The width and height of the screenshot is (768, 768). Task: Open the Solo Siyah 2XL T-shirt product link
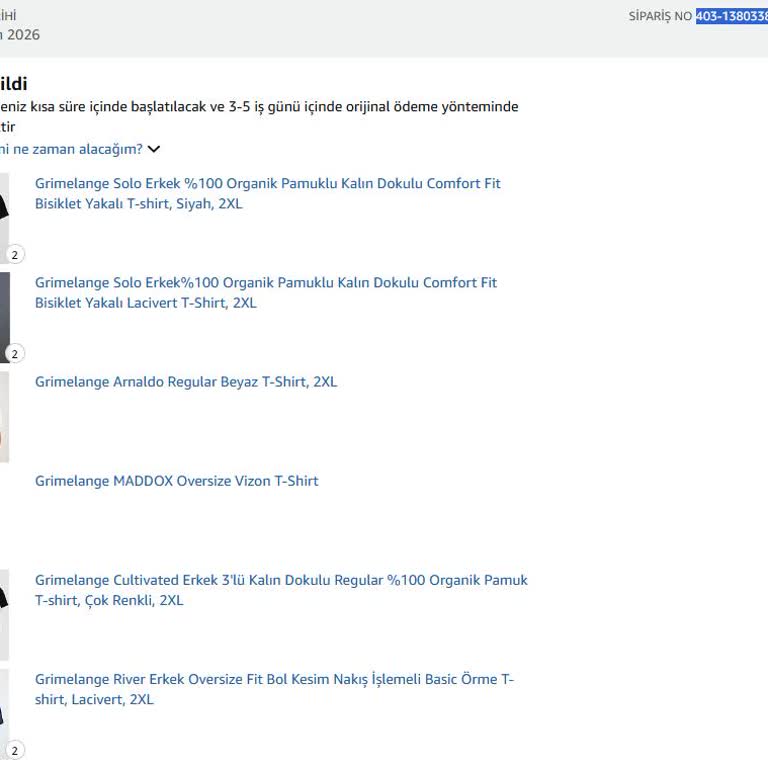point(267,193)
